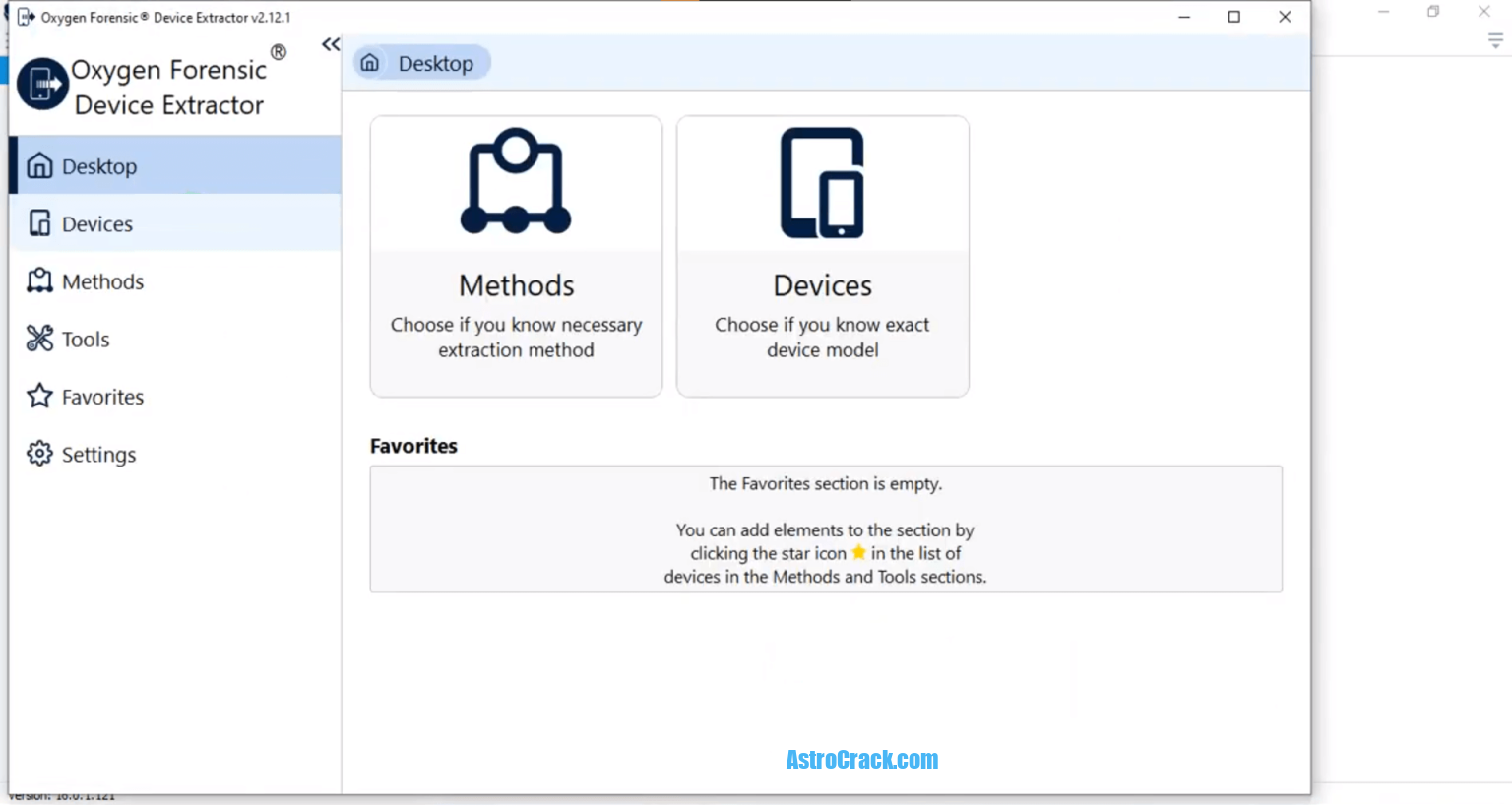This screenshot has height=809, width=1512.
Task: Open Settings using the gear icon
Action: pos(37,454)
